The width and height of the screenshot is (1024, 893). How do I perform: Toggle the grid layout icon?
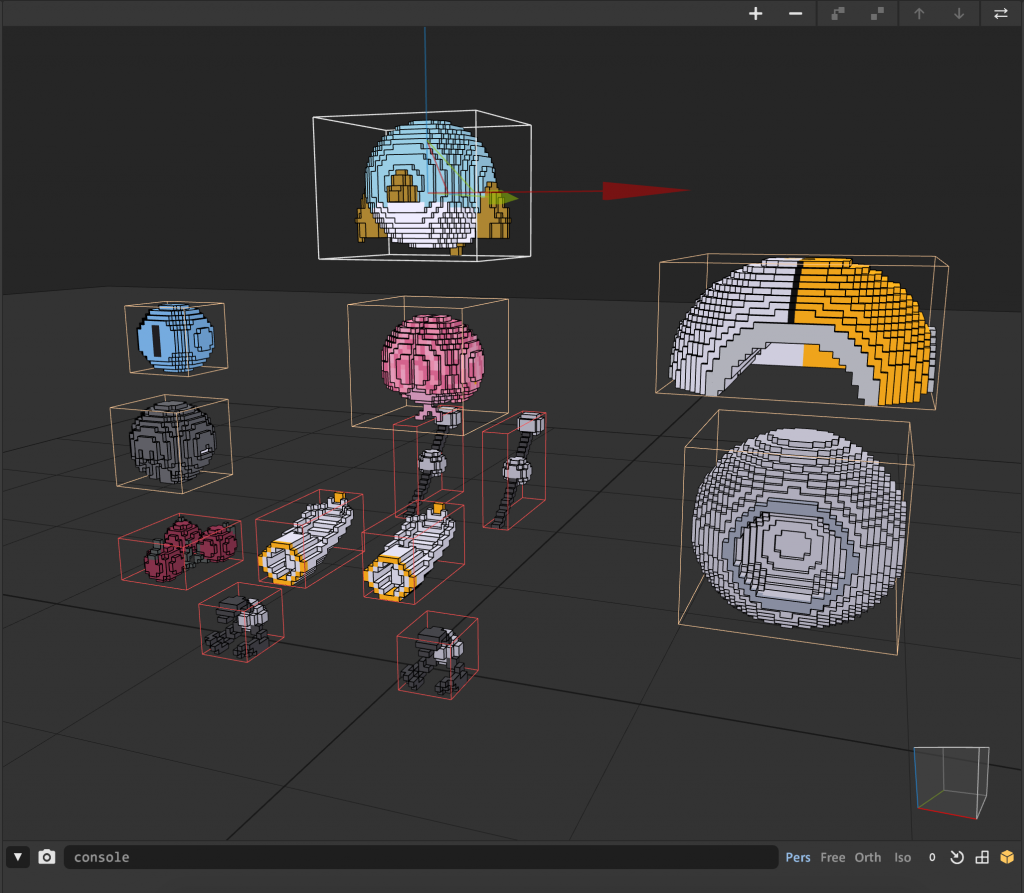(982, 857)
